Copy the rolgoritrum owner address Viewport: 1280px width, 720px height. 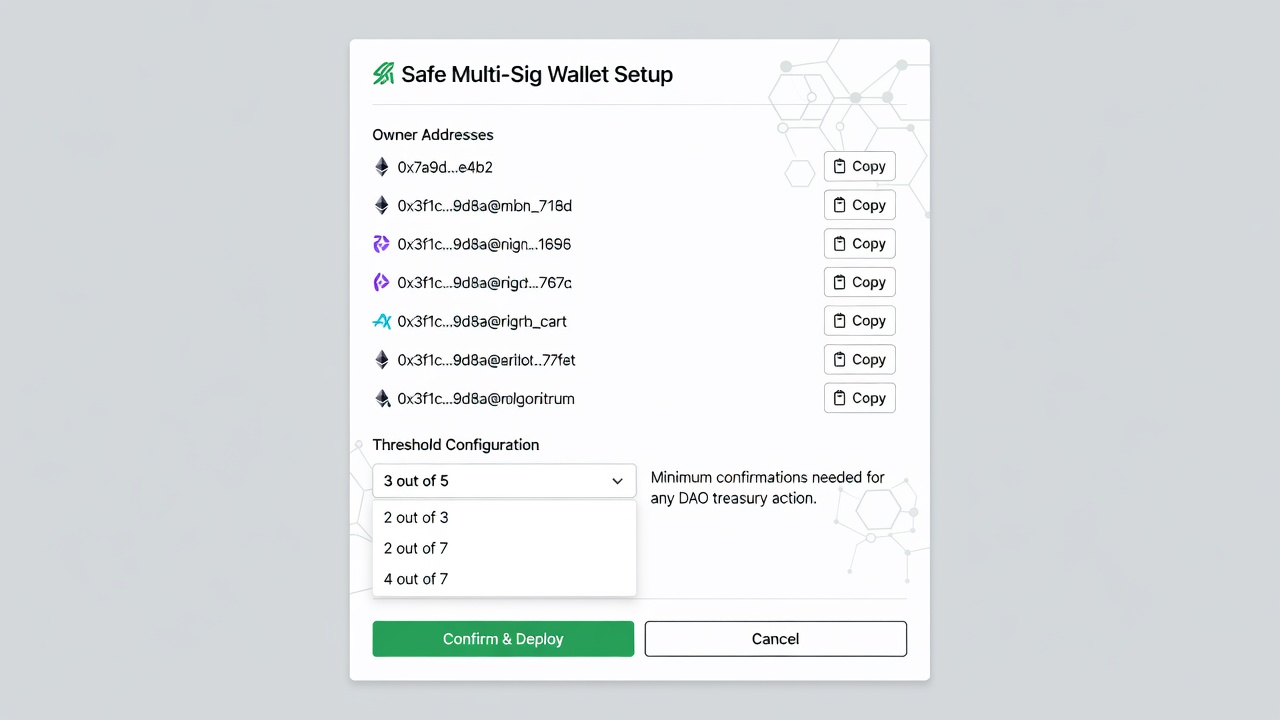pyautogui.click(x=859, y=398)
